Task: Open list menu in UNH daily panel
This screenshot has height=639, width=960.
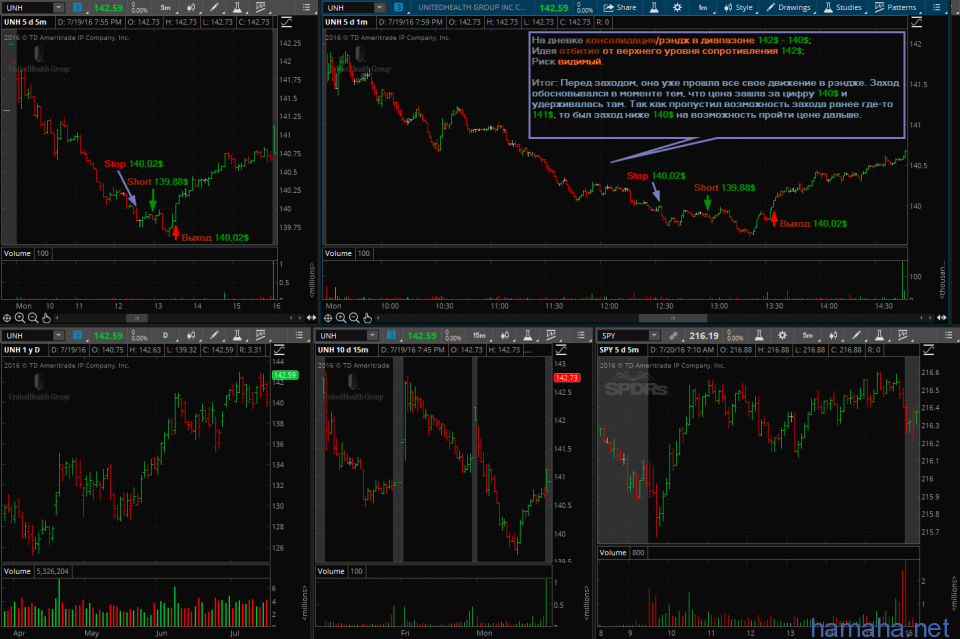Action: [x=299, y=335]
